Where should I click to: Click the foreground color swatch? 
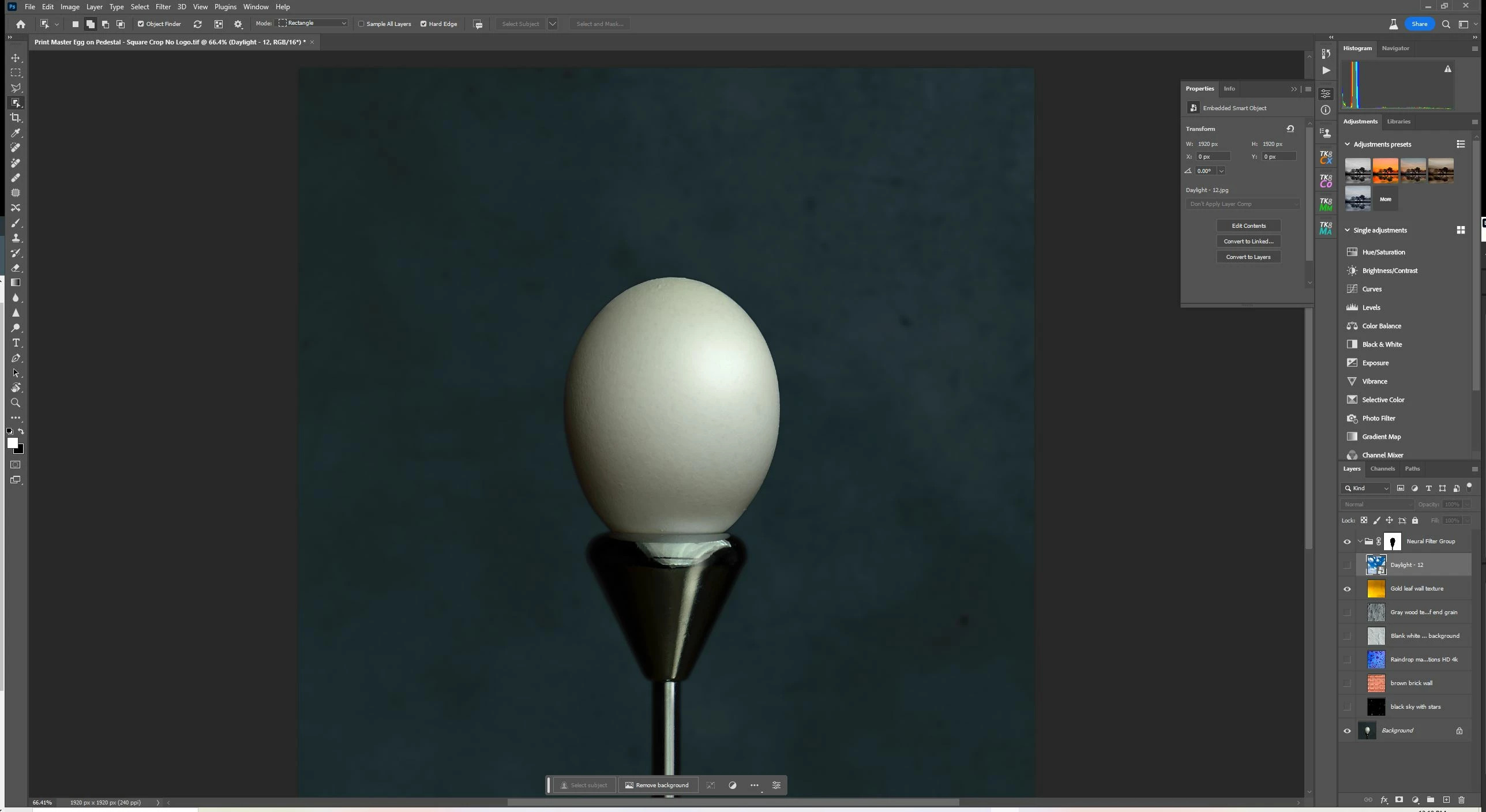12,443
